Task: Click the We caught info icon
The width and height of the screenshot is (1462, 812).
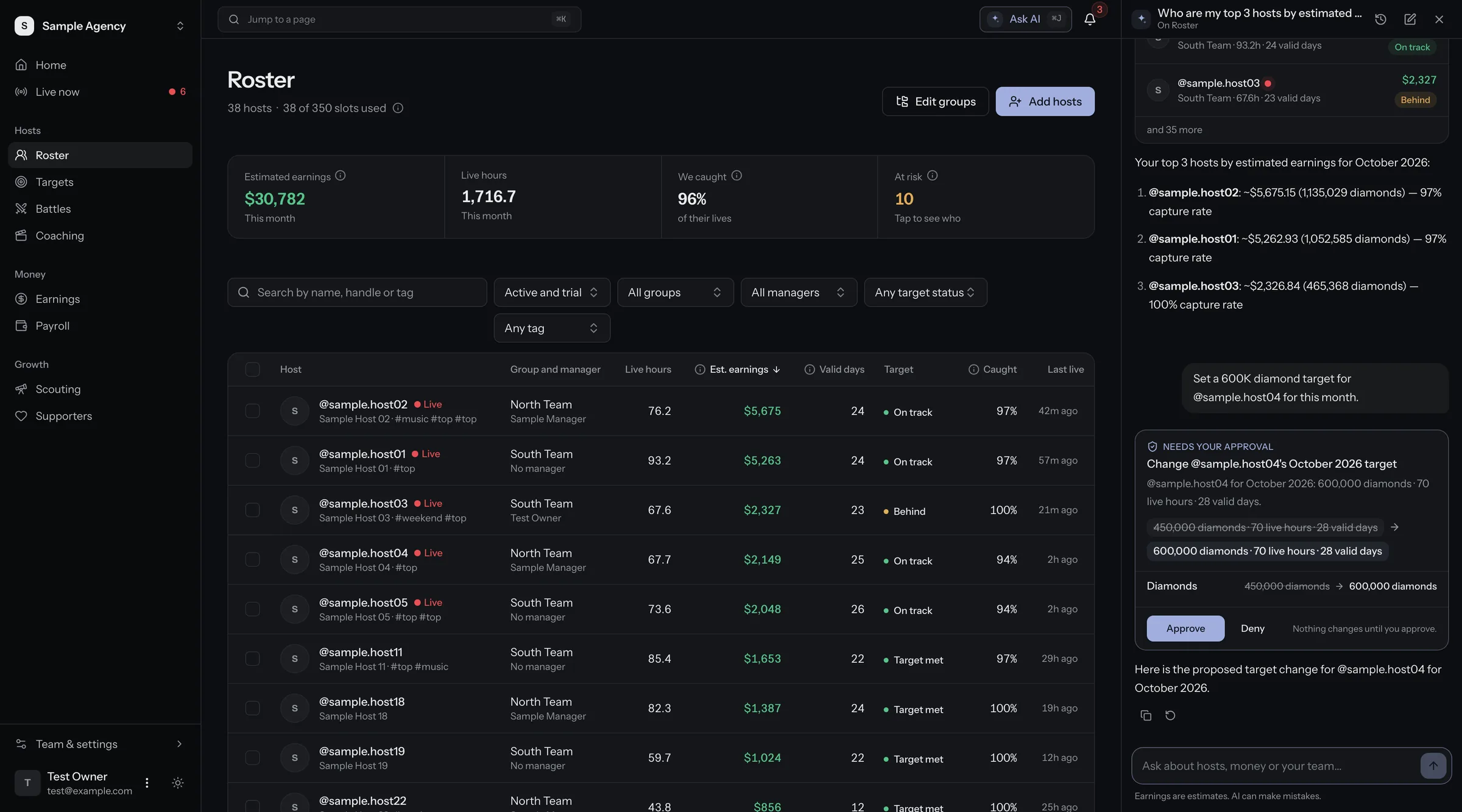Action: click(736, 175)
